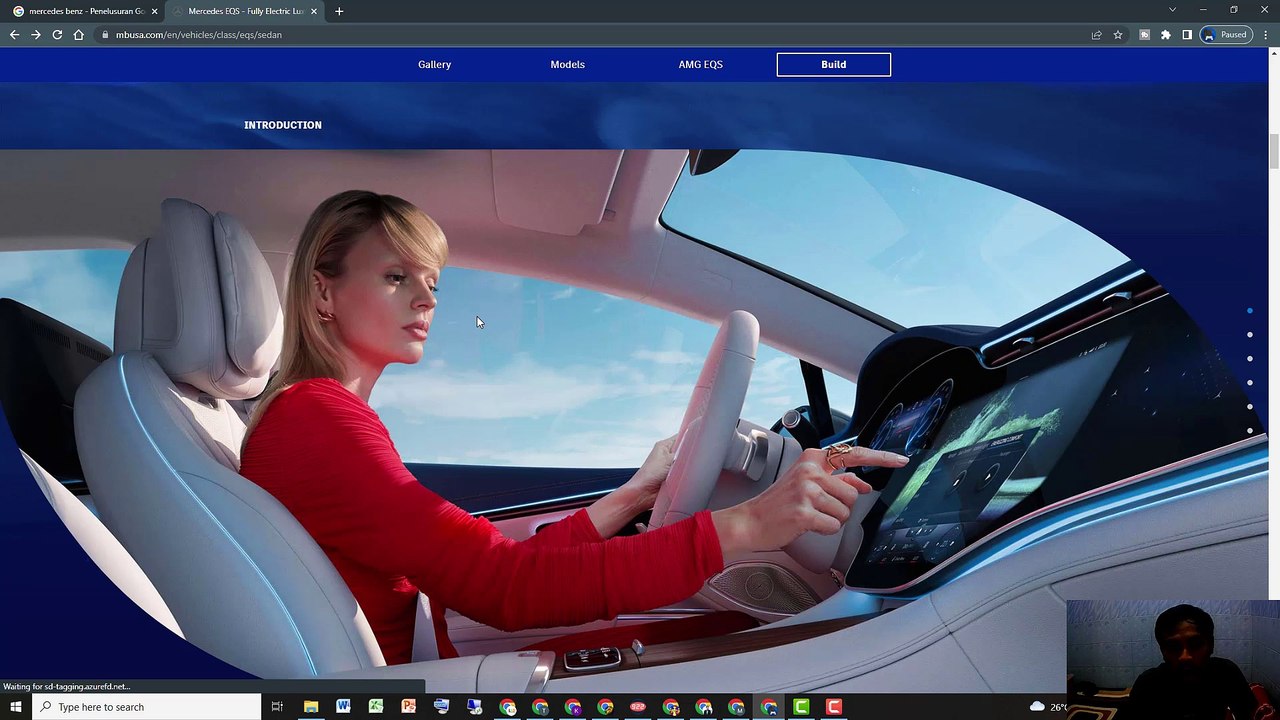Image resolution: width=1280 pixels, height=720 pixels.
Task: Reload the Mercedes EQS page
Action: tap(57, 35)
